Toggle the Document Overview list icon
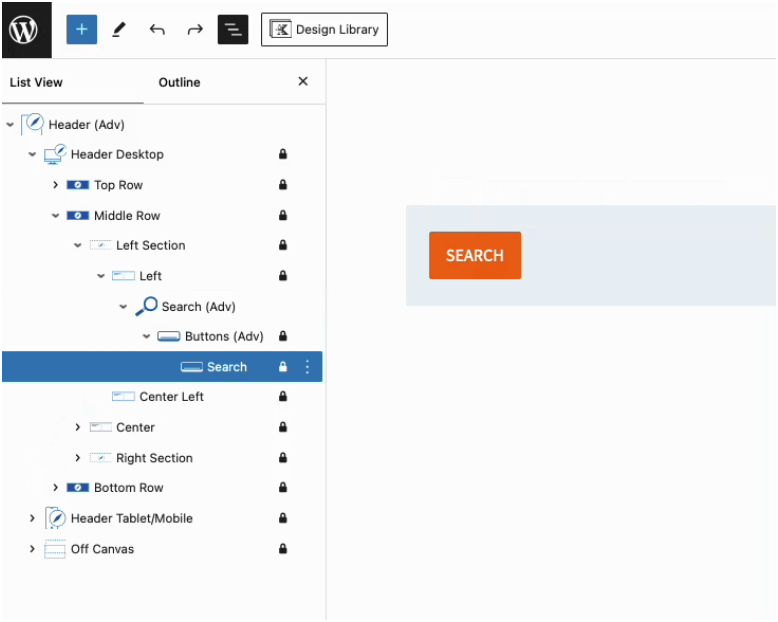Screen dimensions: 778x622 233,29
